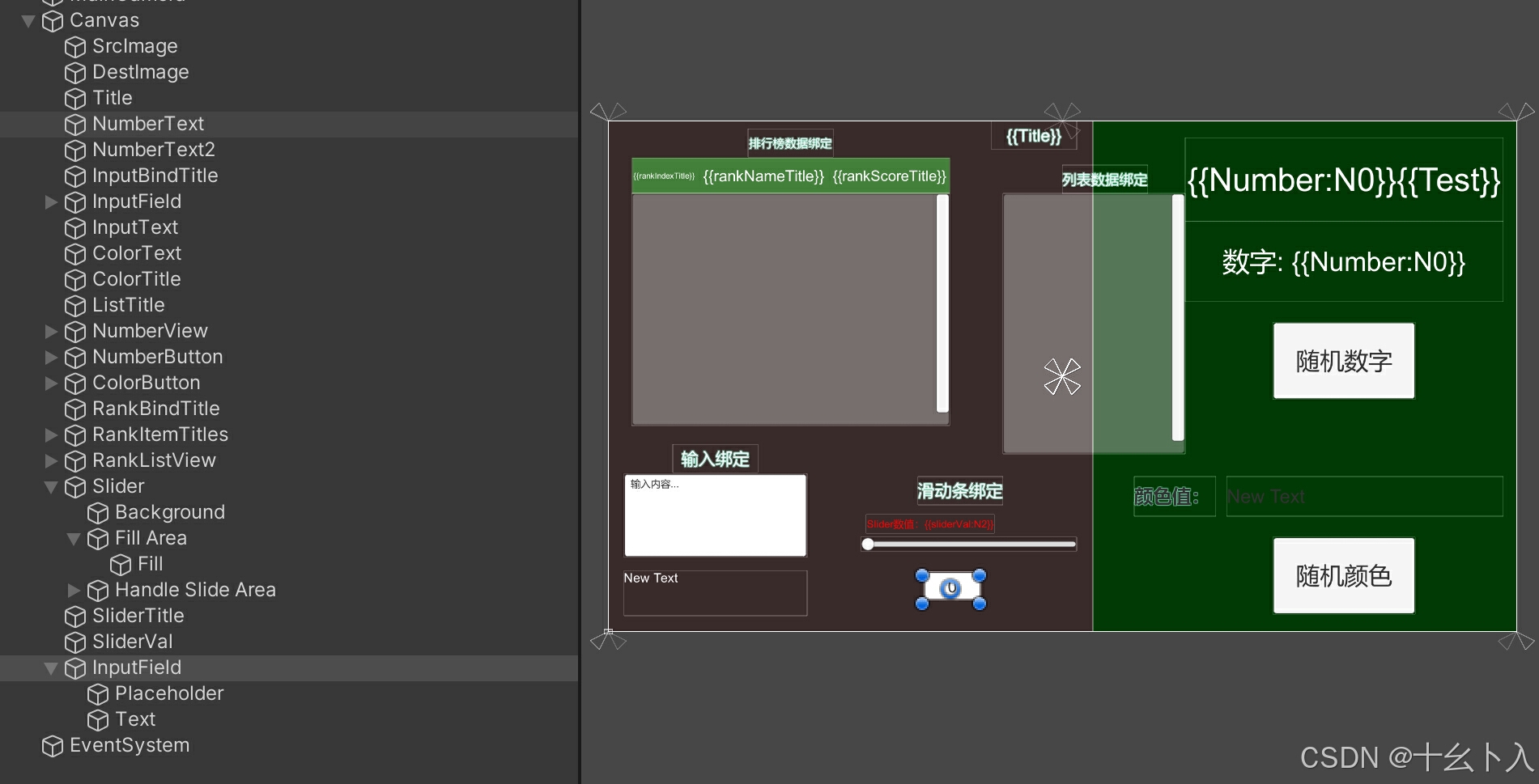Collapse the Canvas hierarchy node
This screenshot has width=1539, height=784.
[28, 21]
